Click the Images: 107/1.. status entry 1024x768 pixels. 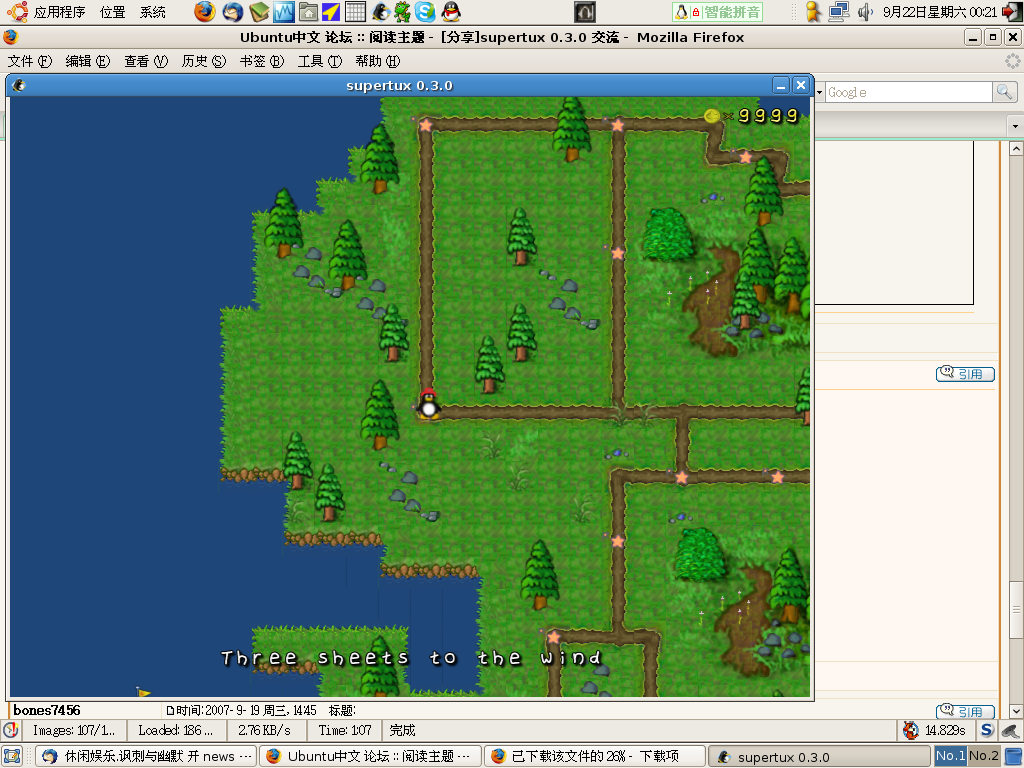(74, 730)
